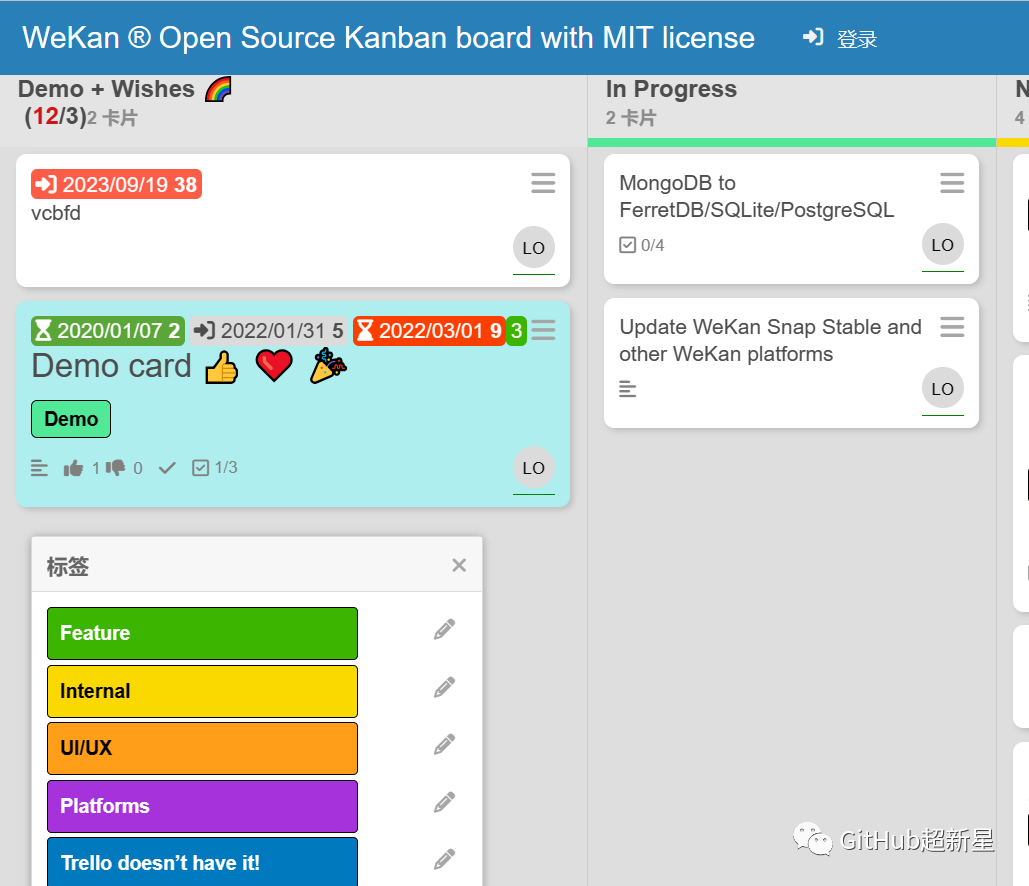1029x886 pixels.
Task: Edit the Feature label with pencil icon
Action: (x=444, y=629)
